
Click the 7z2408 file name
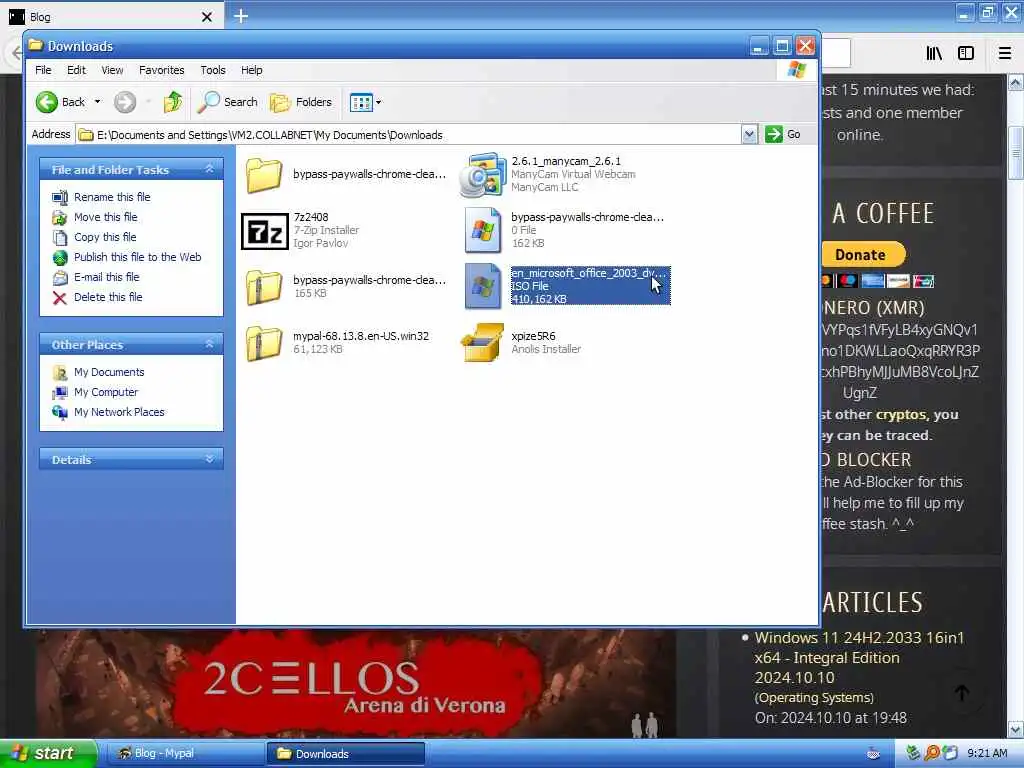[311, 217]
